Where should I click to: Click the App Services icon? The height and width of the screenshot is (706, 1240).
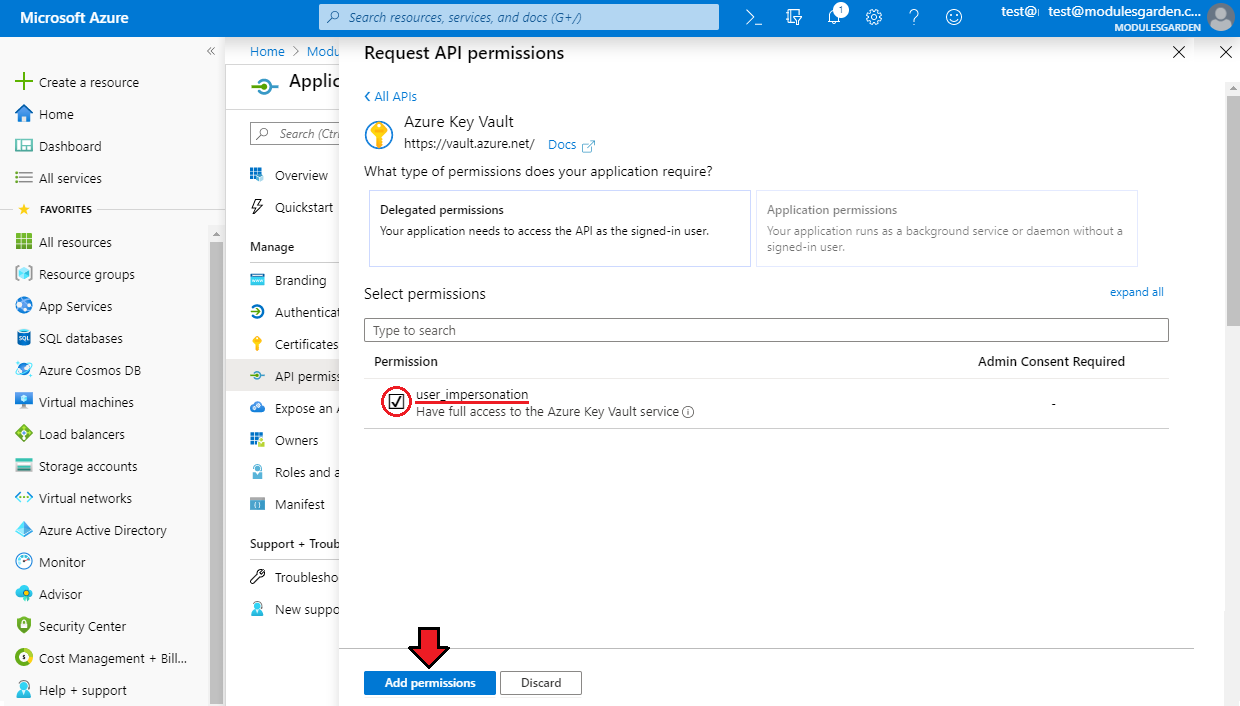[x=24, y=306]
